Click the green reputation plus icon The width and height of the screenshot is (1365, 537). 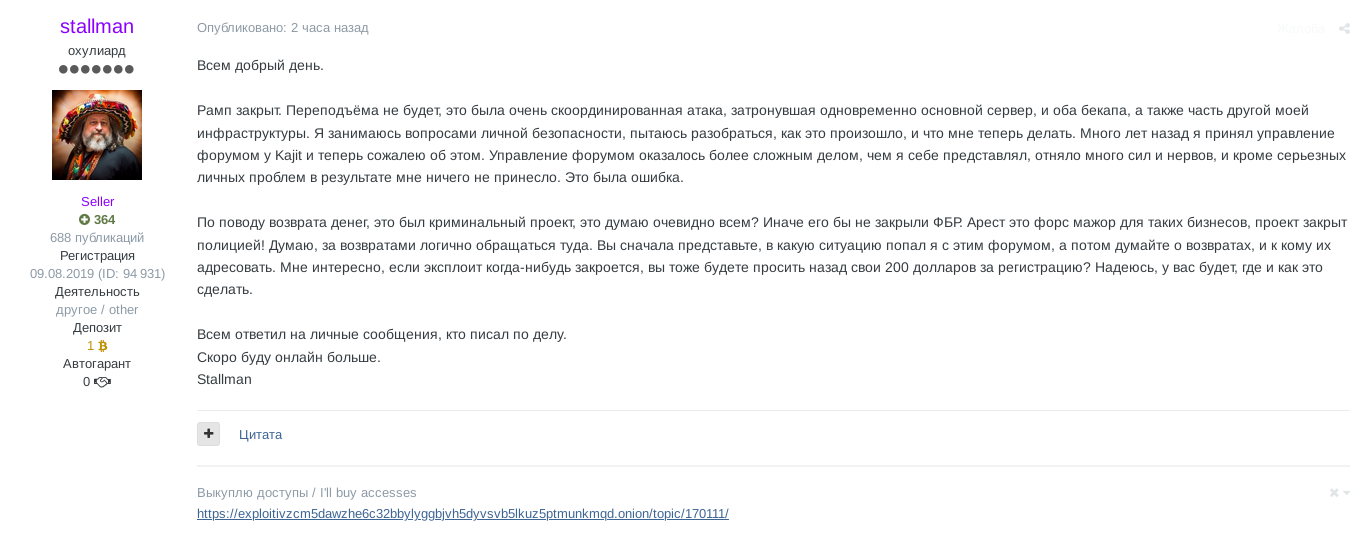pyautogui.click(x=85, y=220)
